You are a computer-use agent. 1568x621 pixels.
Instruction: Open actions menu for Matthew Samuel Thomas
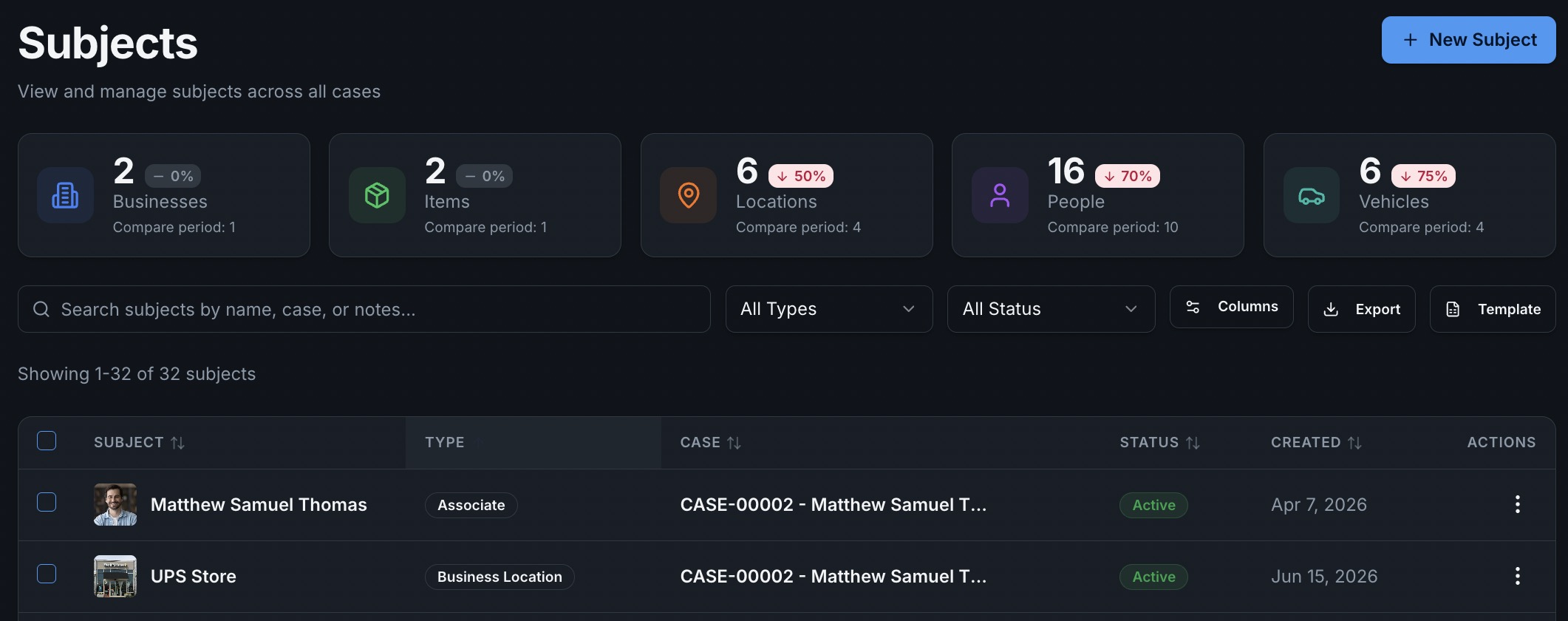(x=1518, y=504)
